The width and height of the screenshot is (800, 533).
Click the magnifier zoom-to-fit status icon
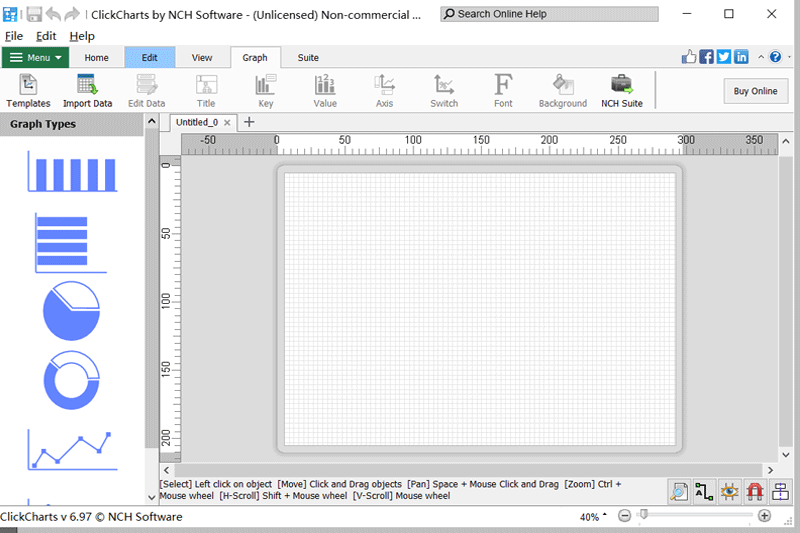coord(679,492)
